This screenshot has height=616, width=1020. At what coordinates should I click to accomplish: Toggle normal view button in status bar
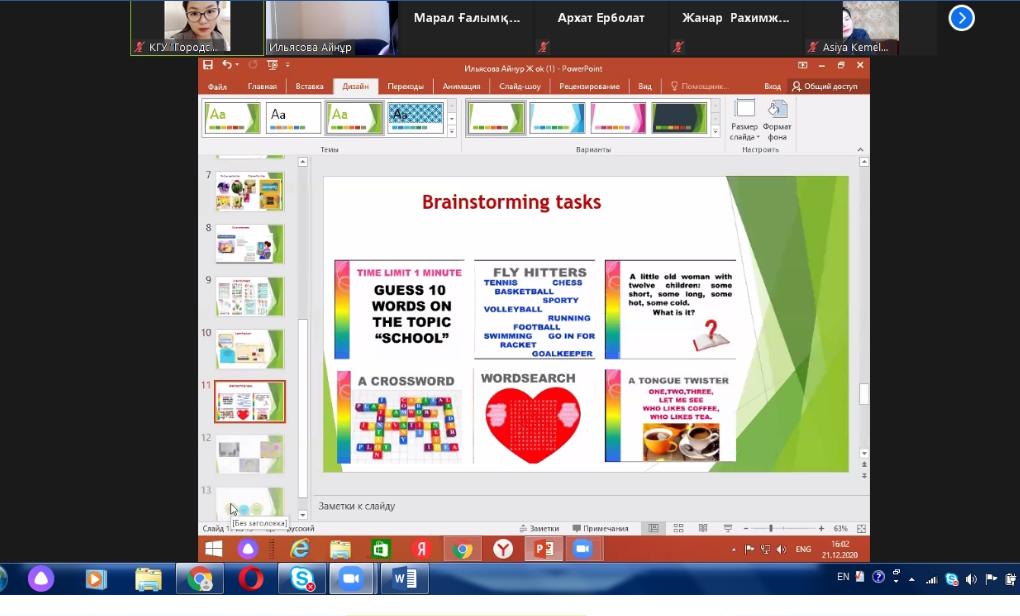coord(654,528)
